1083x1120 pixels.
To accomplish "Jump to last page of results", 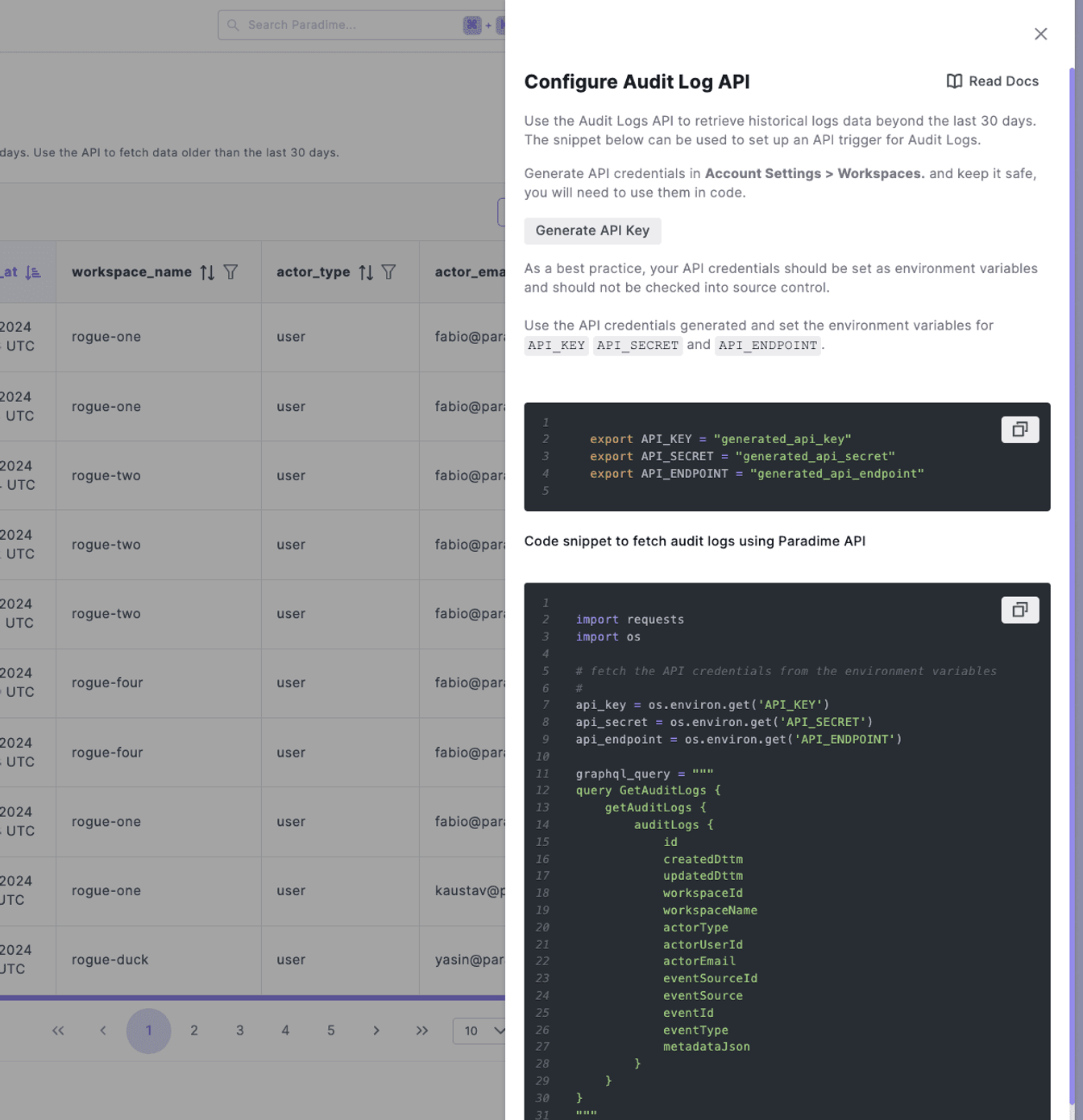I will pyautogui.click(x=422, y=1031).
